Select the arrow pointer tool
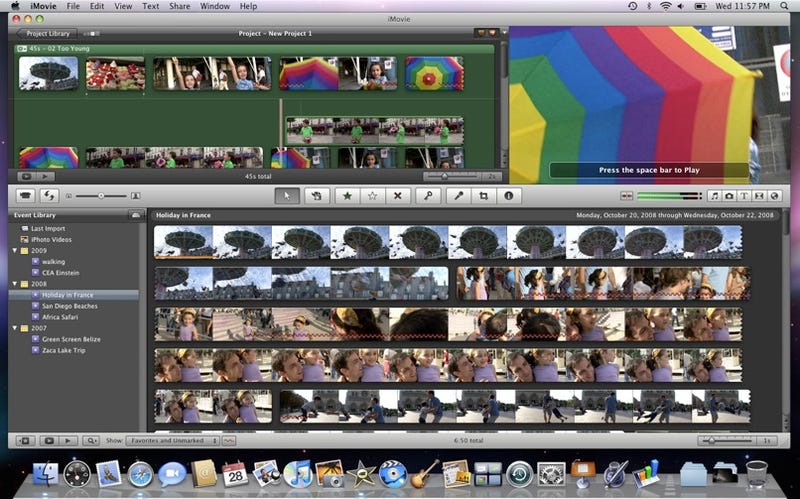Image resolution: width=800 pixels, height=499 pixels. tap(287, 196)
